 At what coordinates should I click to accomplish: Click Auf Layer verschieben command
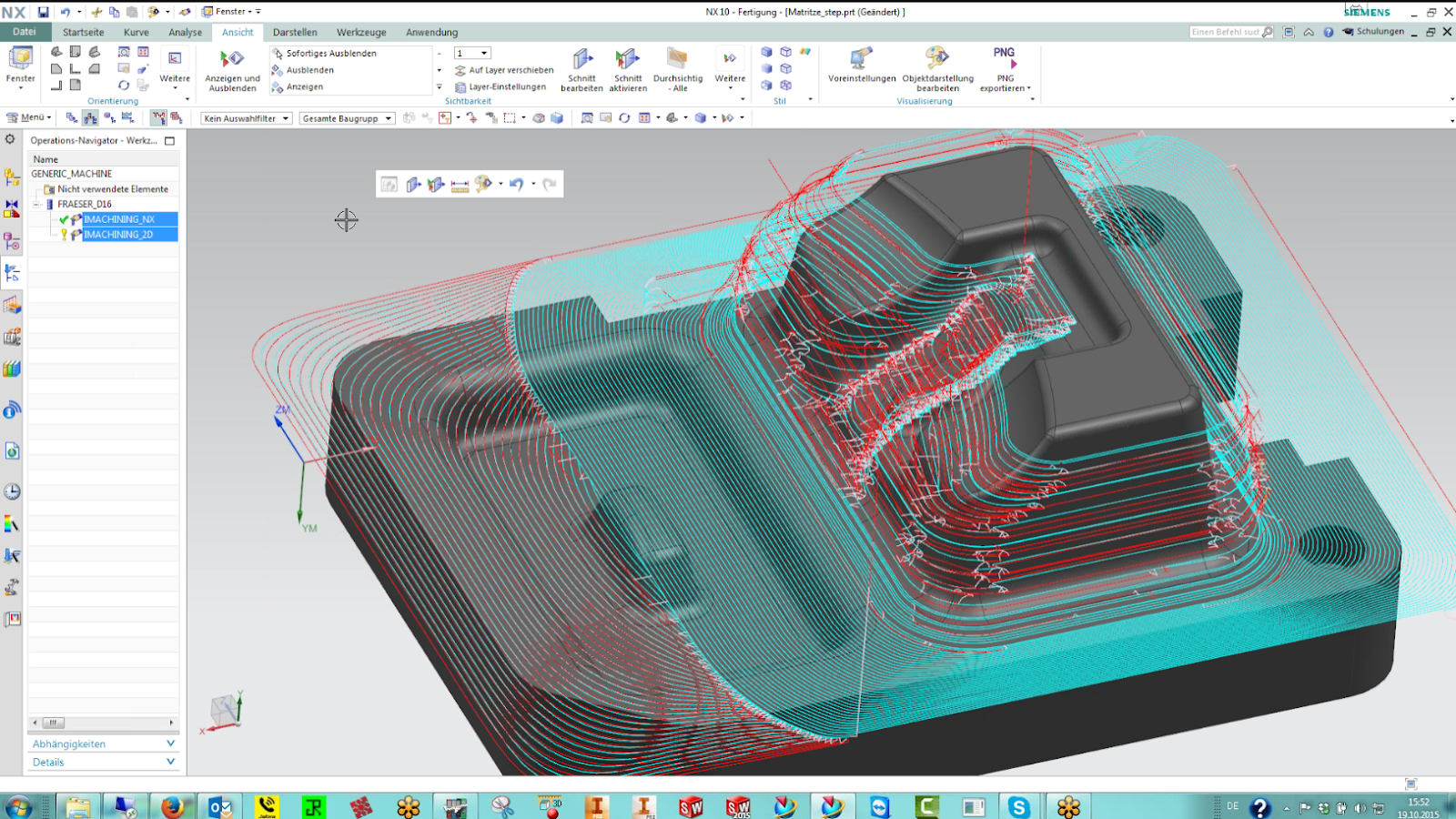click(504, 70)
